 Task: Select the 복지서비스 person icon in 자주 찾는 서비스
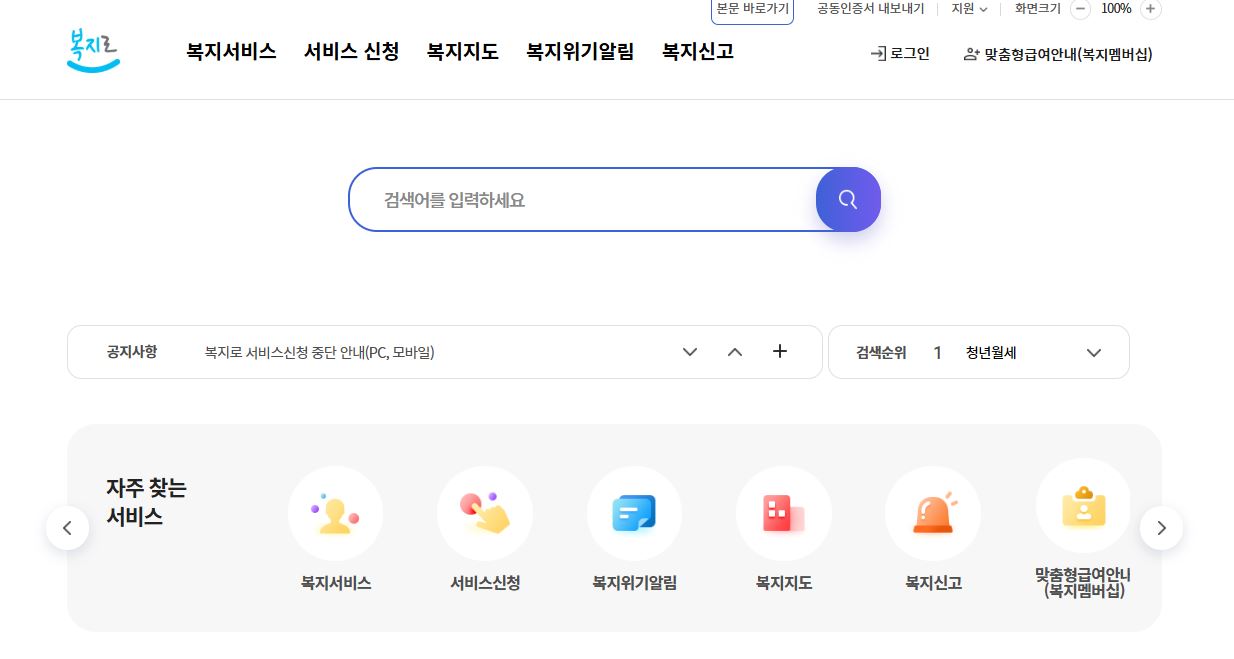[x=335, y=513]
